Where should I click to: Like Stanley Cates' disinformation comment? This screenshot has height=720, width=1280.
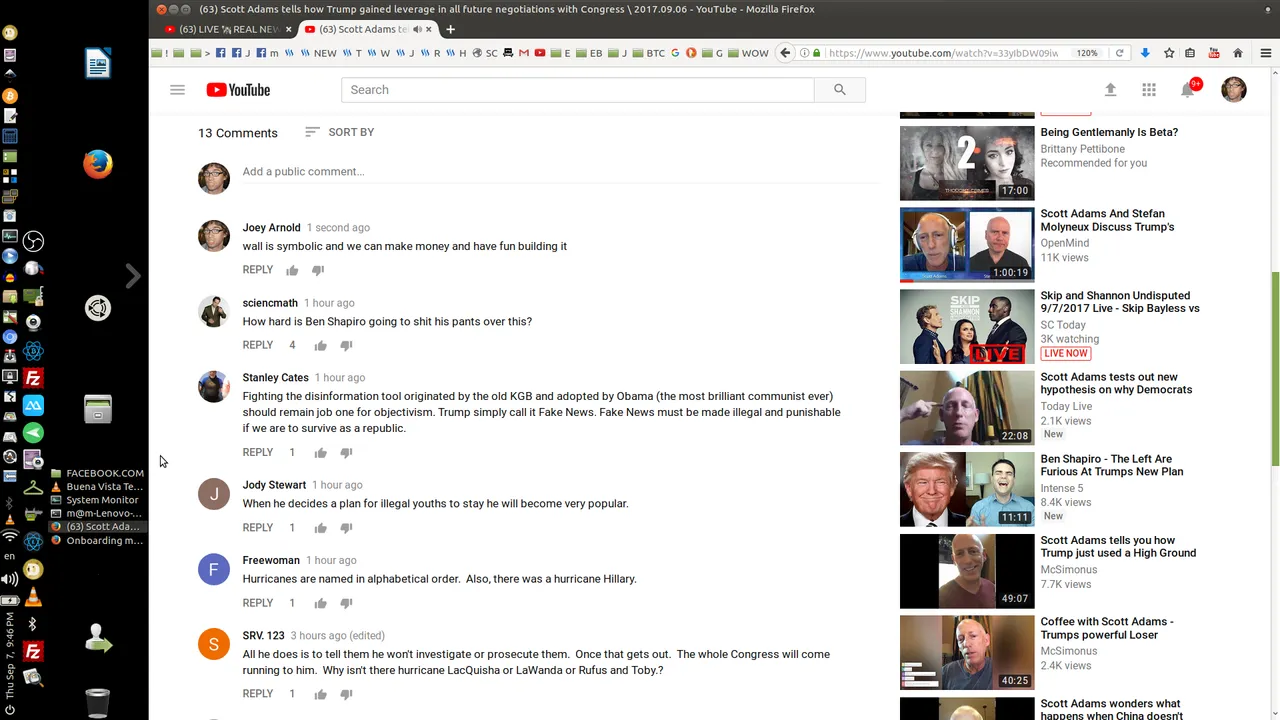pos(320,453)
